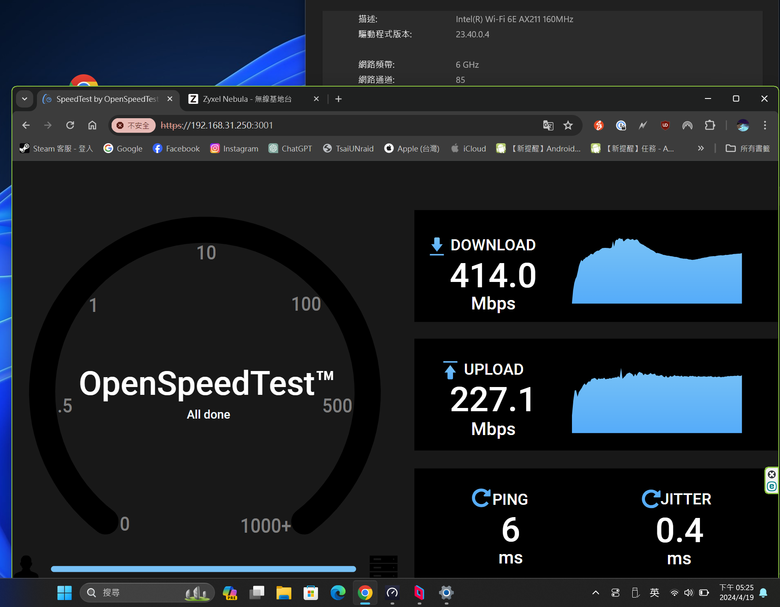Open the Facebook bookmark
780x607 pixels.
click(176, 148)
